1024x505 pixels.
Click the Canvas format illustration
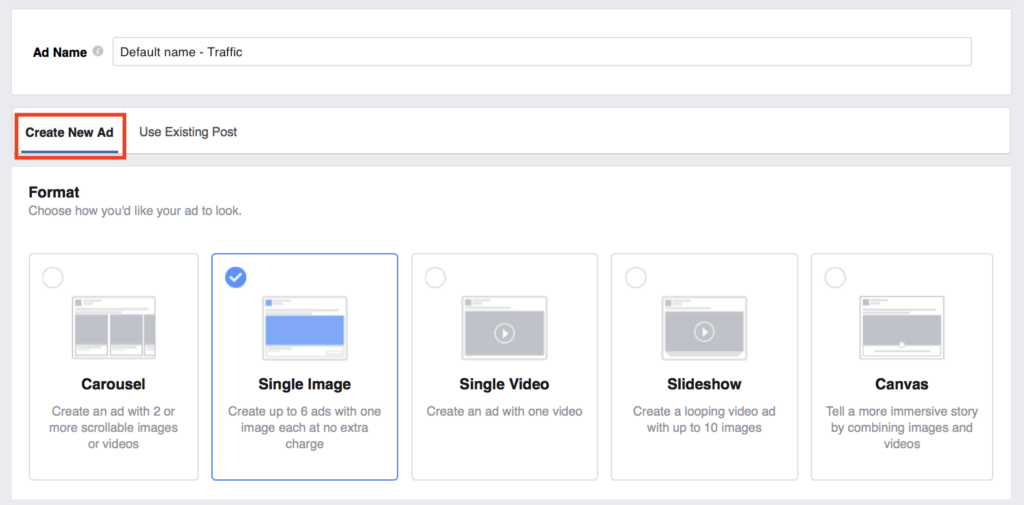tap(902, 327)
